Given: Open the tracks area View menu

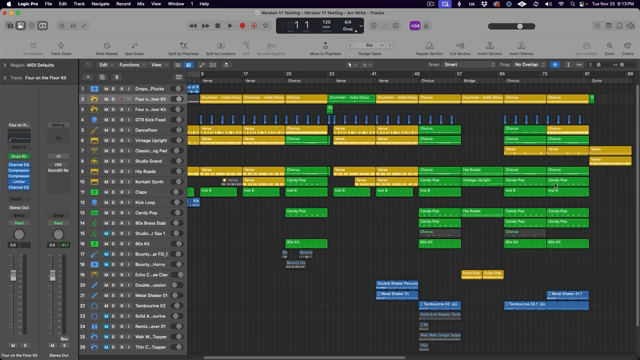Looking at the screenshot, I should tap(159, 65).
